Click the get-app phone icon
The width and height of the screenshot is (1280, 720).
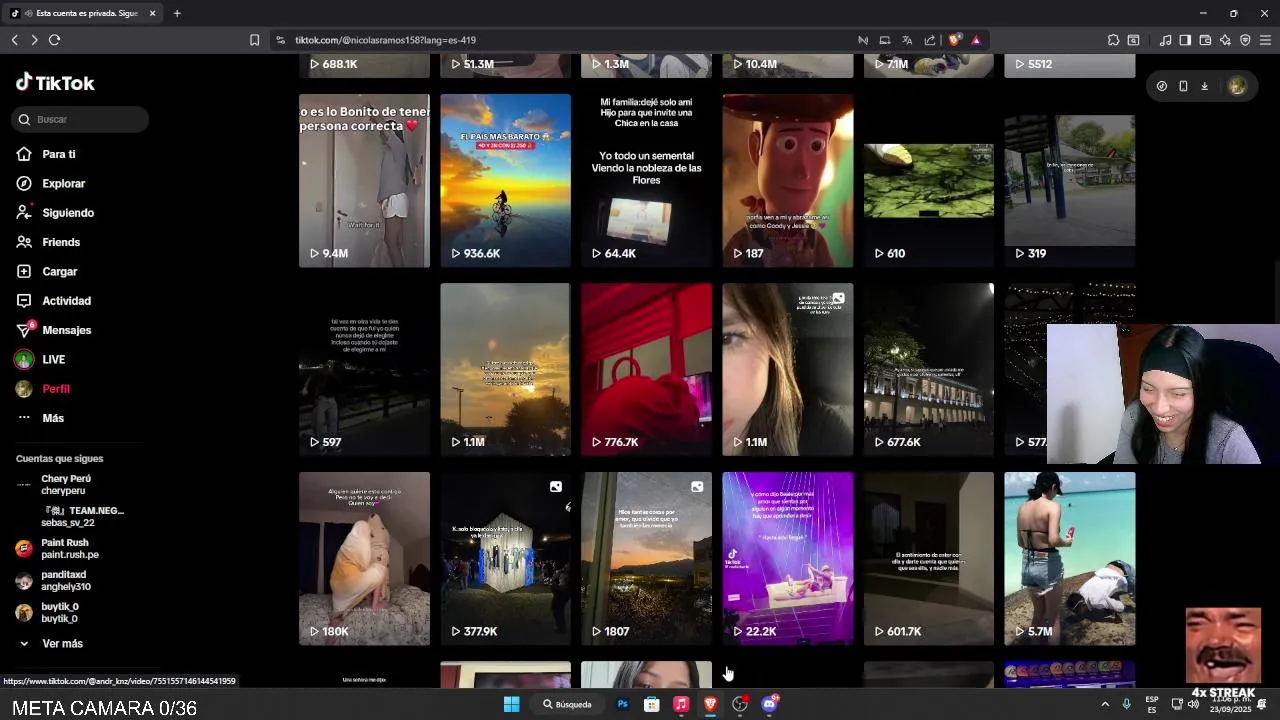[x=1183, y=86]
